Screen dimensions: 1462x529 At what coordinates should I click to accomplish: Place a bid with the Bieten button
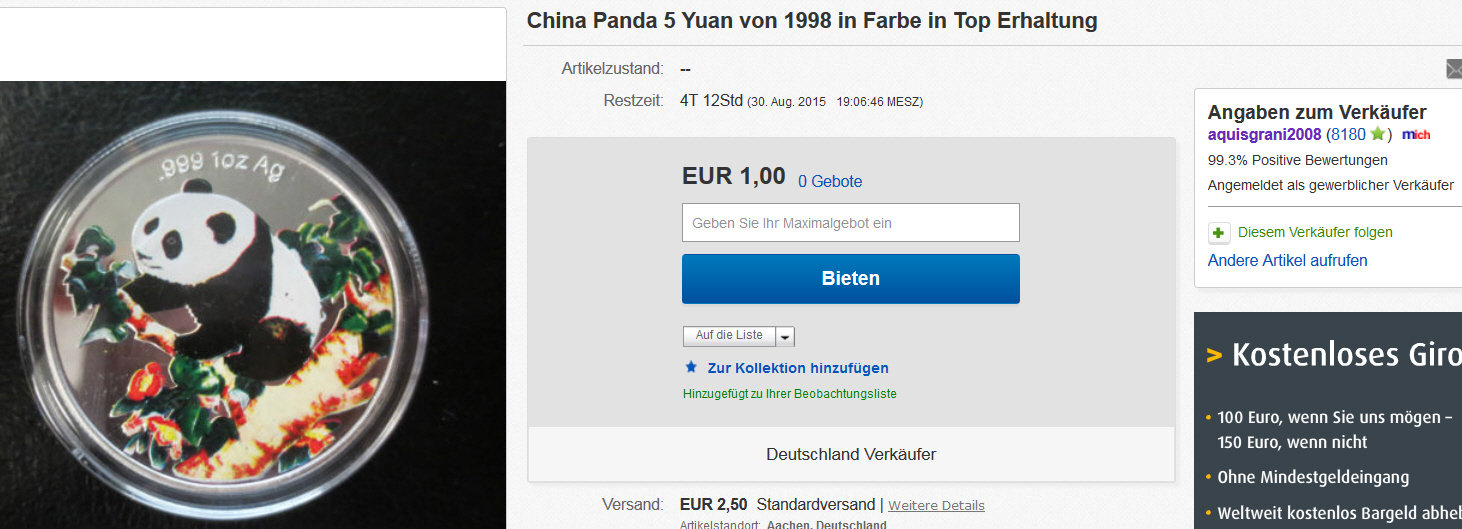[851, 279]
